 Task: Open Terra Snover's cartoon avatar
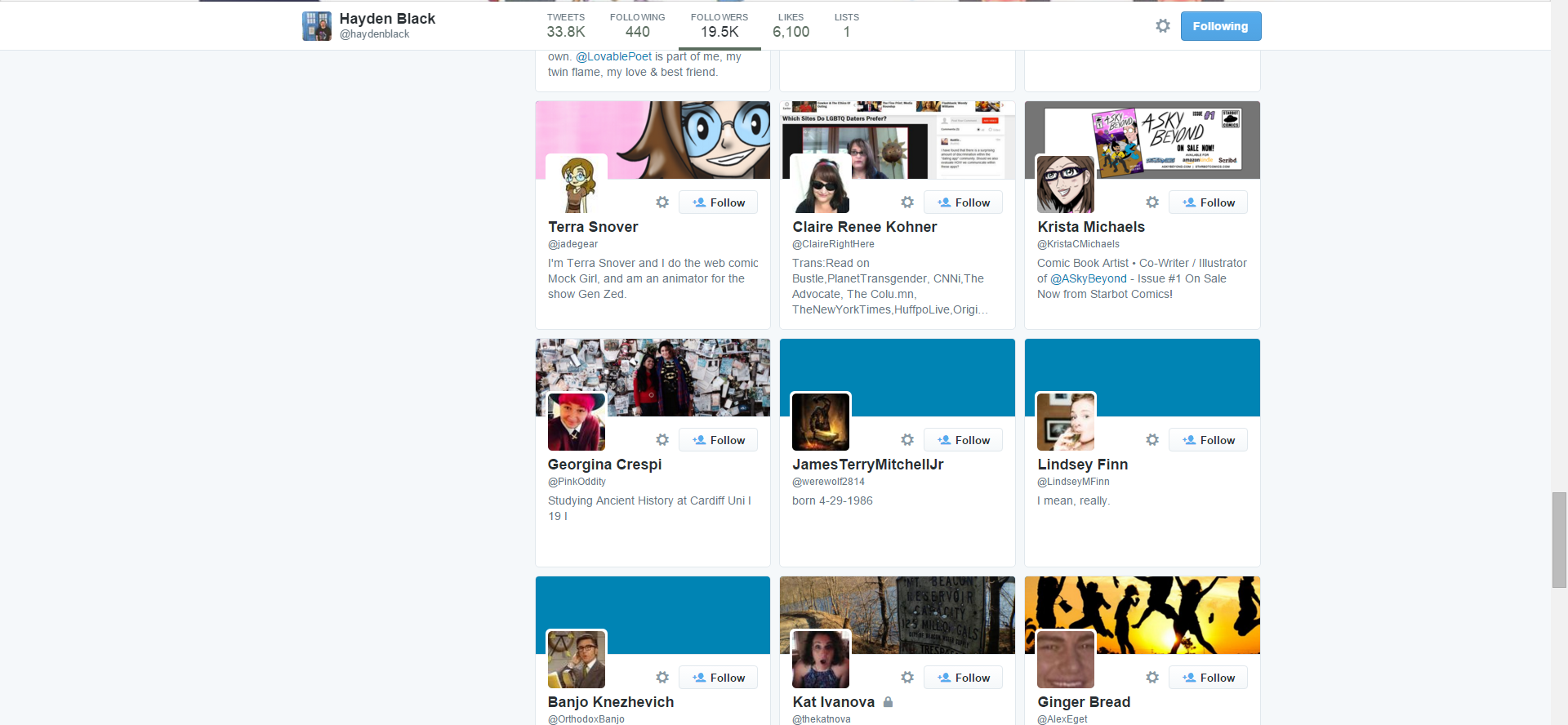(577, 185)
